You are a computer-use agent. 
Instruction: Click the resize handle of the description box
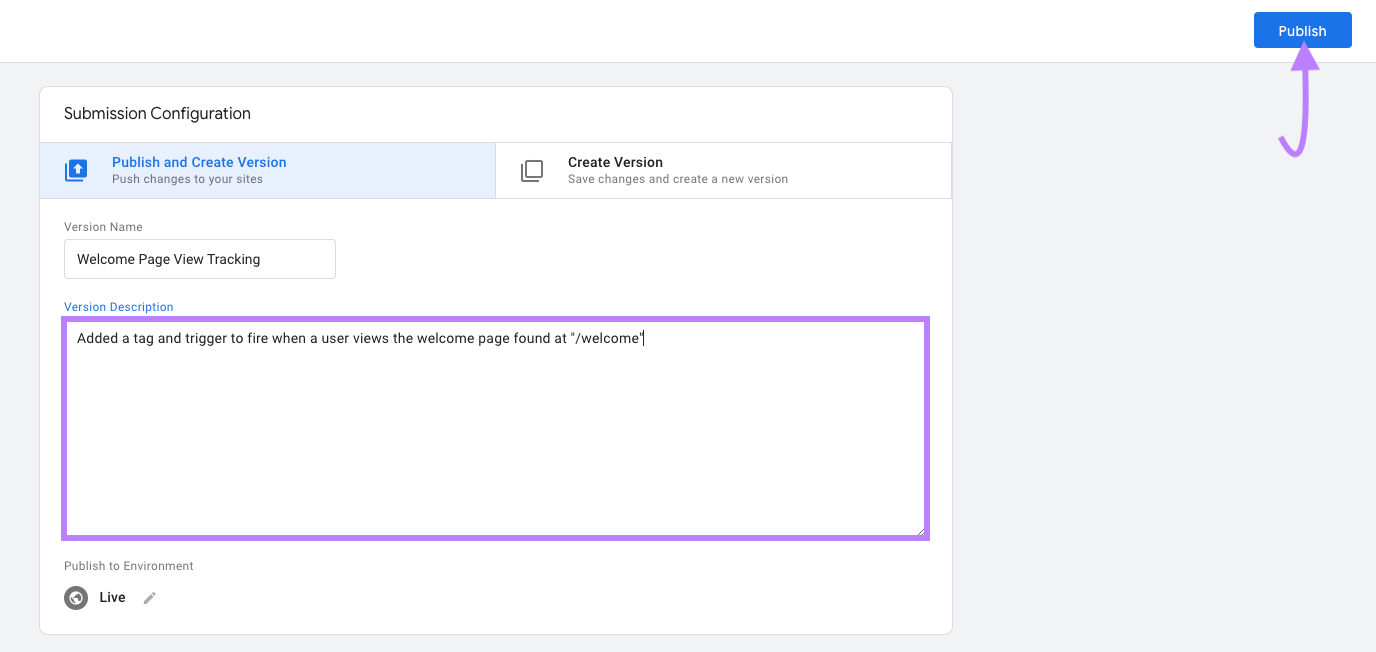click(920, 530)
